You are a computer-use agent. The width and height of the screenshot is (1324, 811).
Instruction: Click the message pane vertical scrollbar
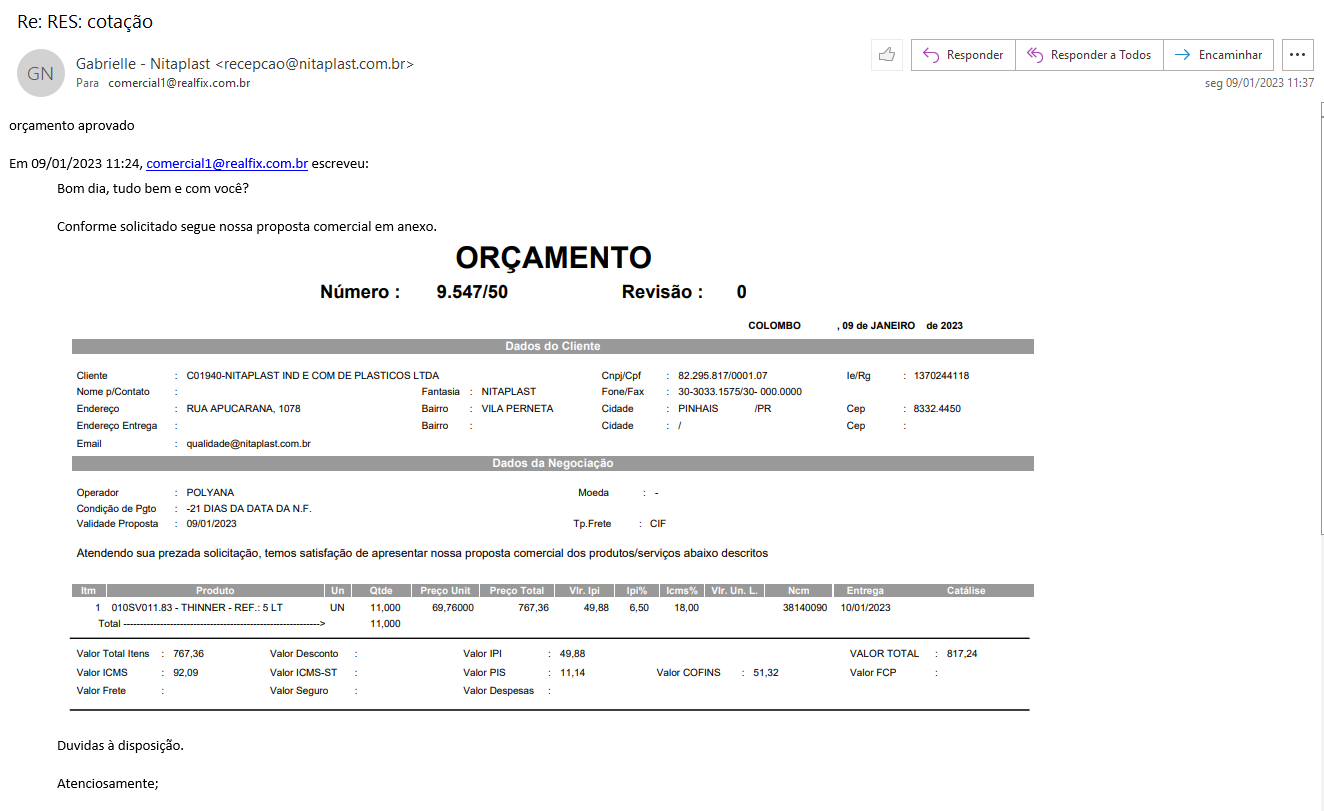coord(1319,450)
